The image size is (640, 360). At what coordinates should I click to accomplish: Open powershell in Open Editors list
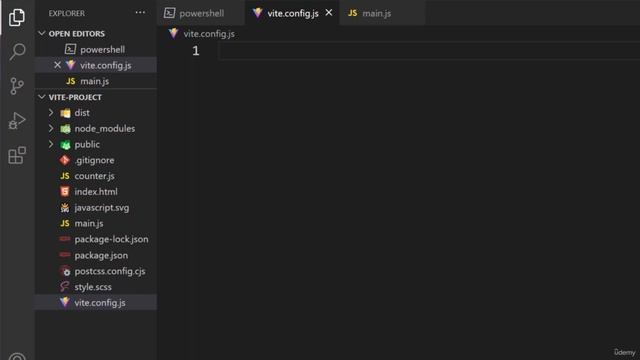pyautogui.click(x=96, y=49)
